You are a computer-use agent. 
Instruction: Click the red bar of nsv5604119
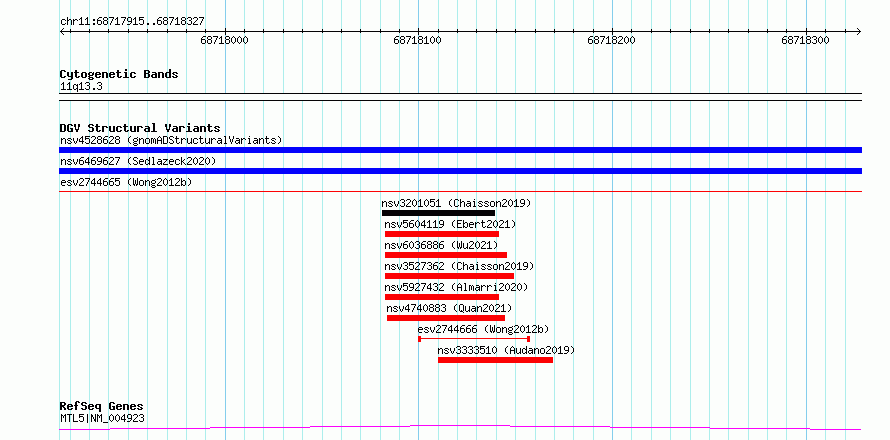tap(442, 234)
